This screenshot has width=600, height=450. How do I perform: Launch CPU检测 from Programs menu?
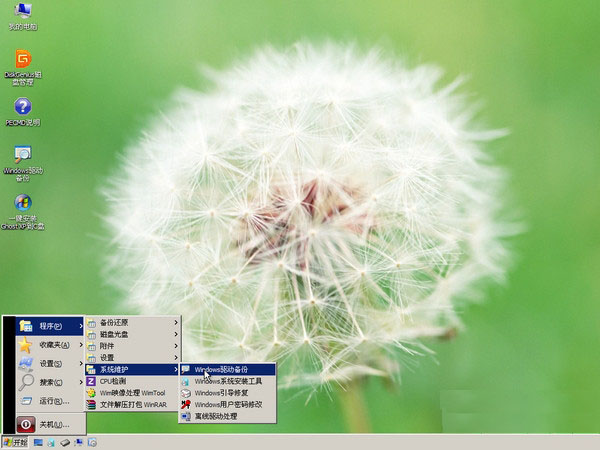pyautogui.click(x=130, y=381)
